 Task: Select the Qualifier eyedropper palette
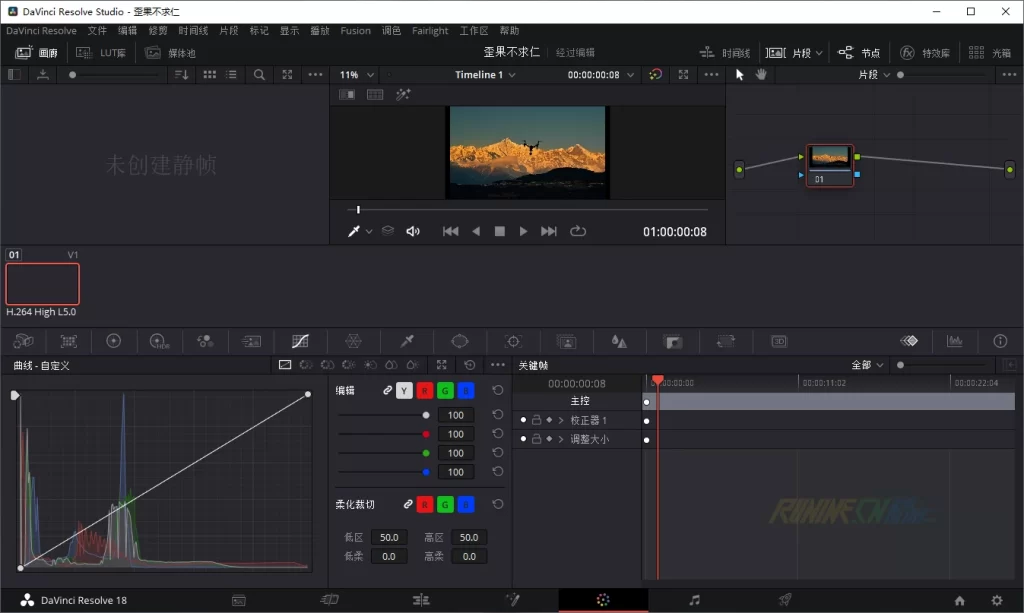pyautogui.click(x=407, y=341)
